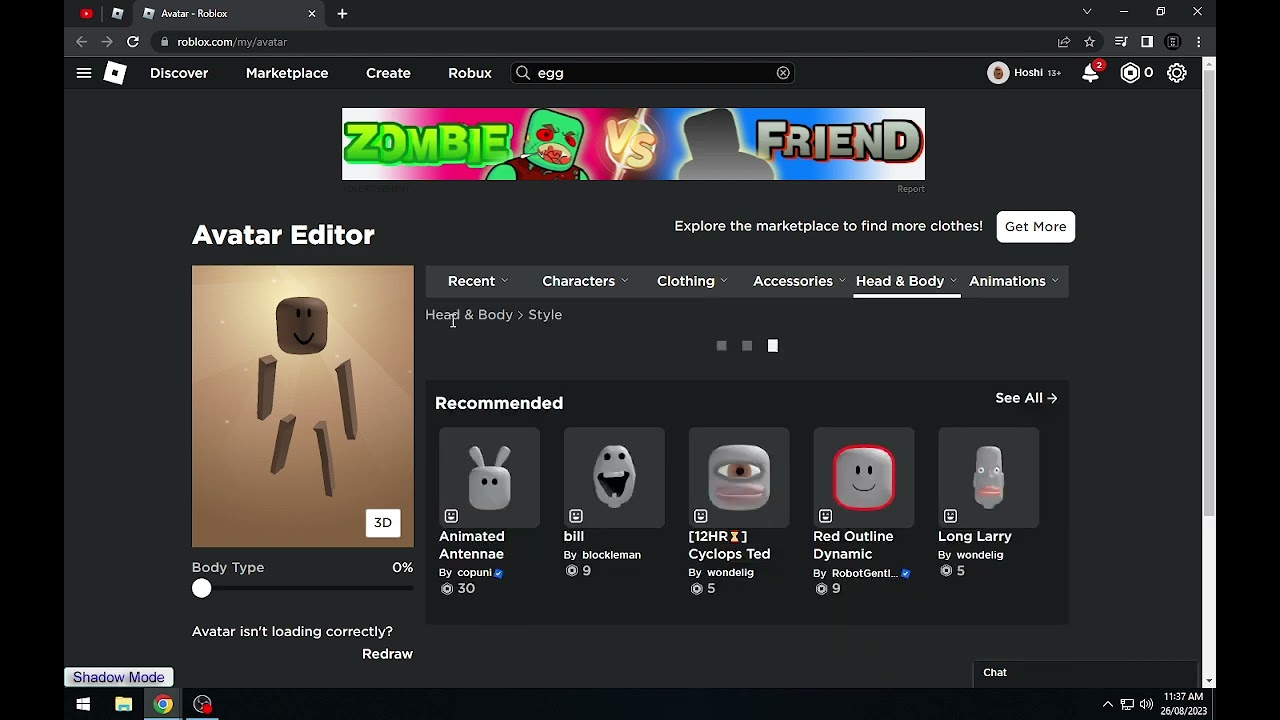Click the search magnifier icon
Screen dimensions: 1280x720
(523, 73)
